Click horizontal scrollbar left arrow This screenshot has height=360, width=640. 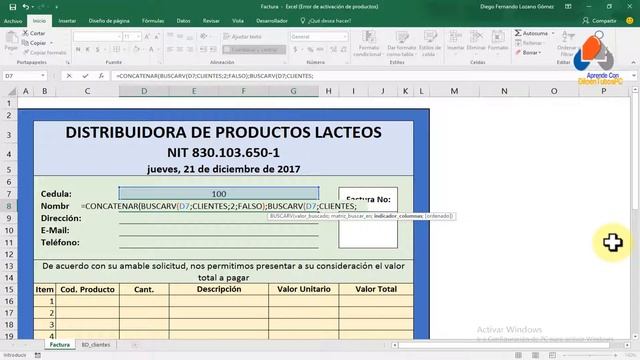pos(395,345)
